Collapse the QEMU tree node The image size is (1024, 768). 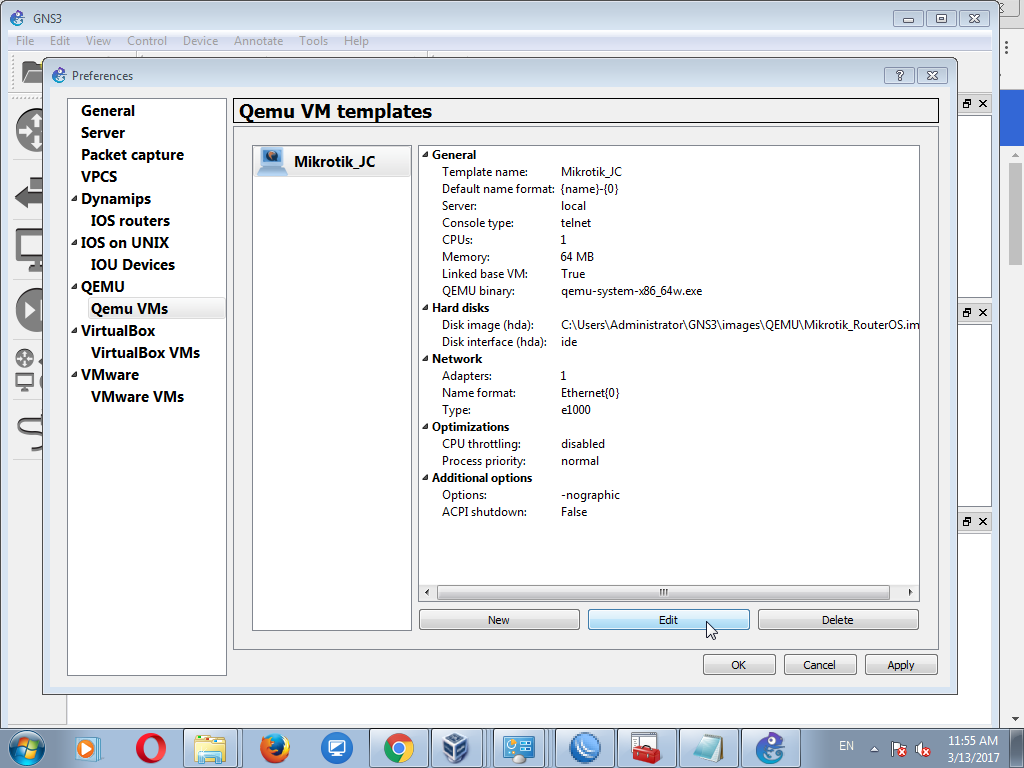(x=74, y=287)
